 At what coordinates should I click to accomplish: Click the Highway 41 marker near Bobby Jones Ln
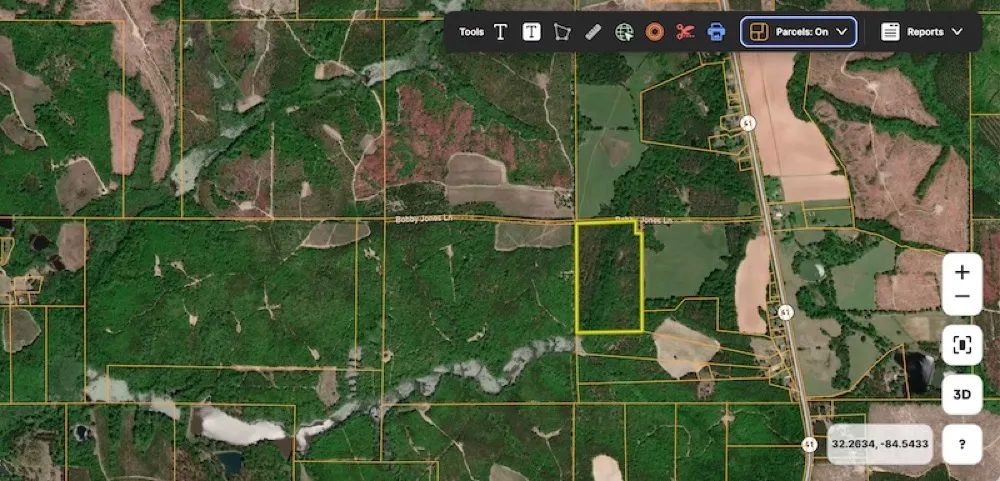click(748, 122)
